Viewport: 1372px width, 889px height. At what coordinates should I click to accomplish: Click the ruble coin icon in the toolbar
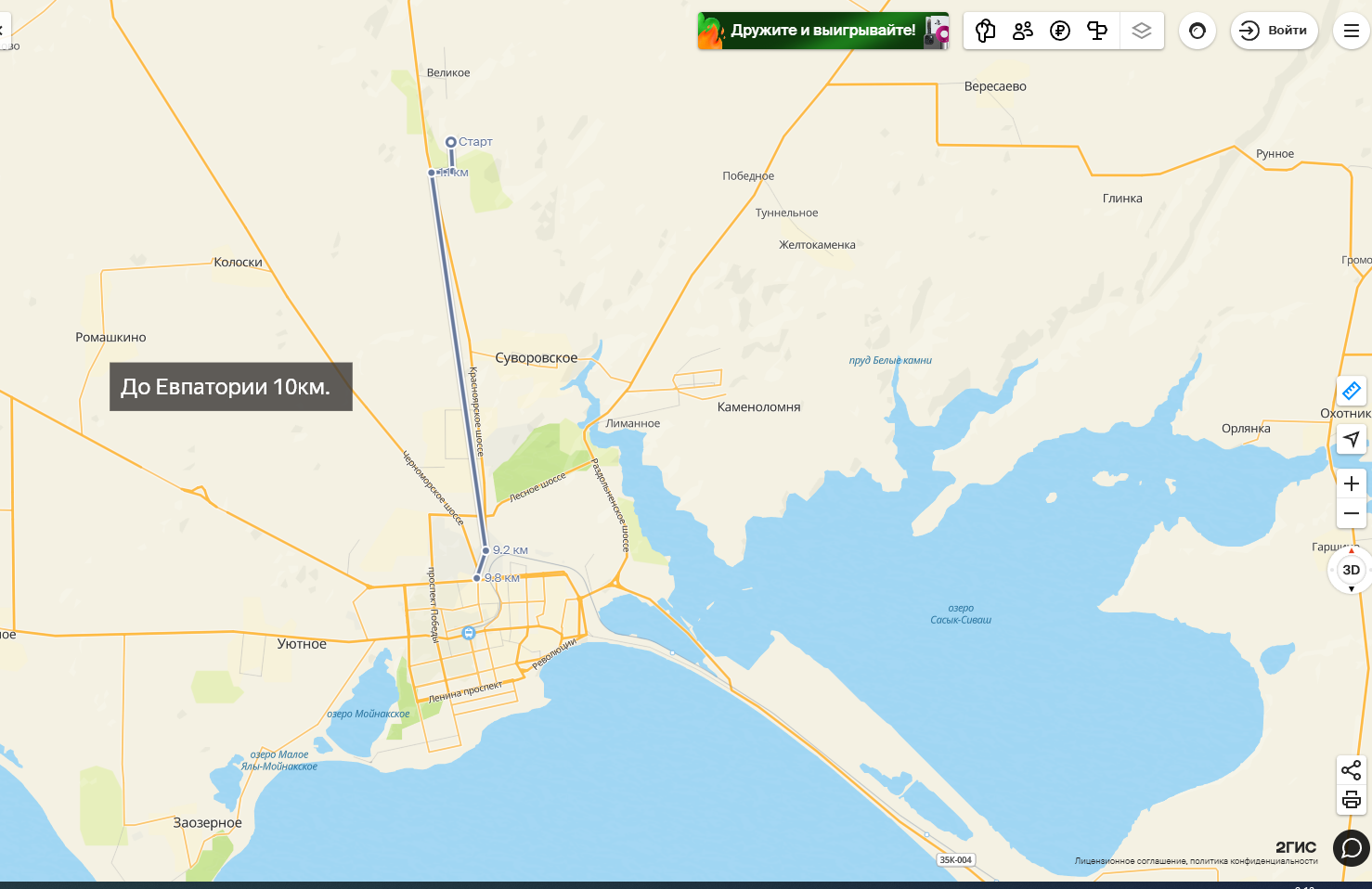(1060, 31)
